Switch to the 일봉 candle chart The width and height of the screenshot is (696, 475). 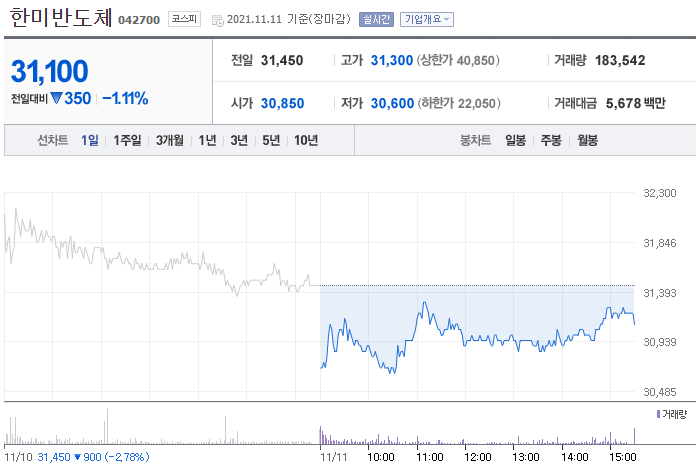515,141
